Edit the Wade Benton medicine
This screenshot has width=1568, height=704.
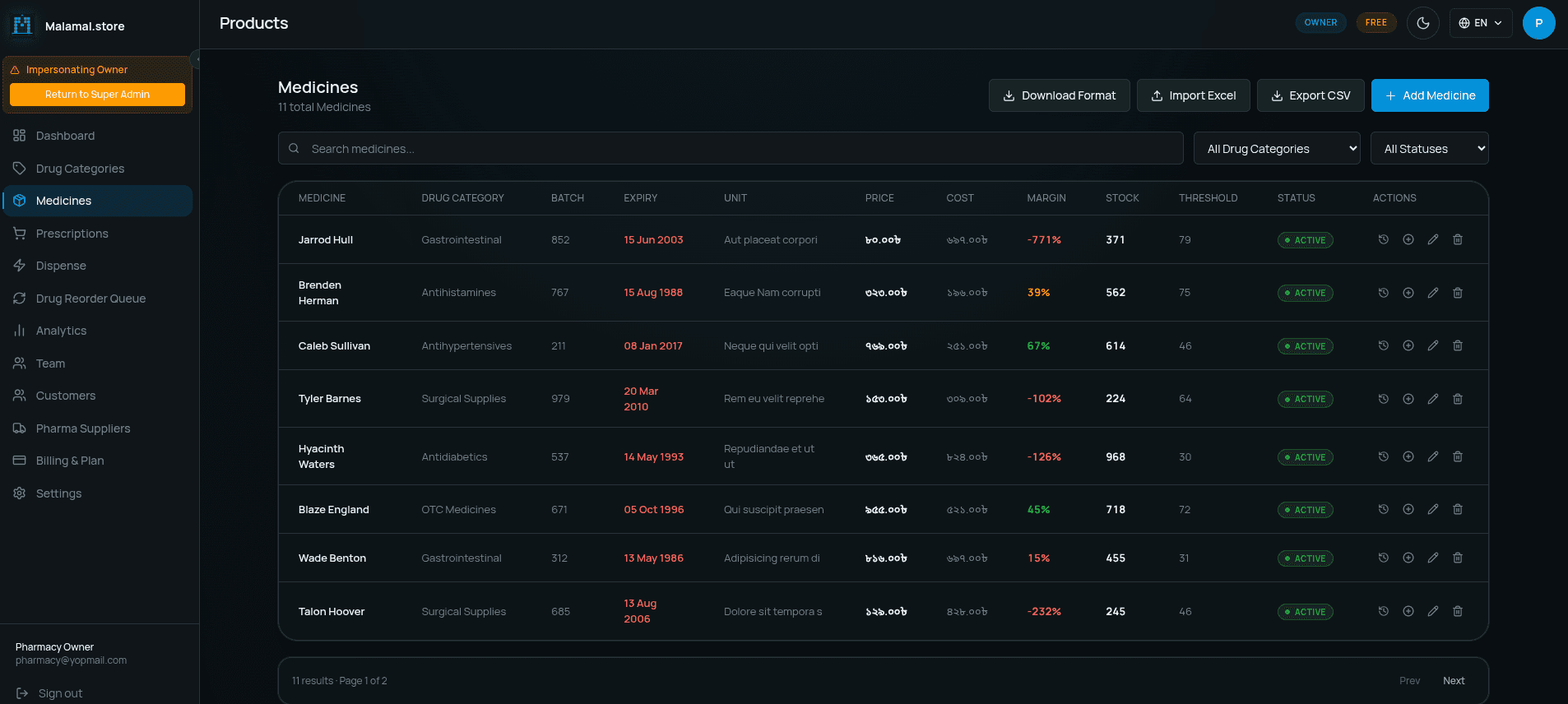tap(1432, 558)
